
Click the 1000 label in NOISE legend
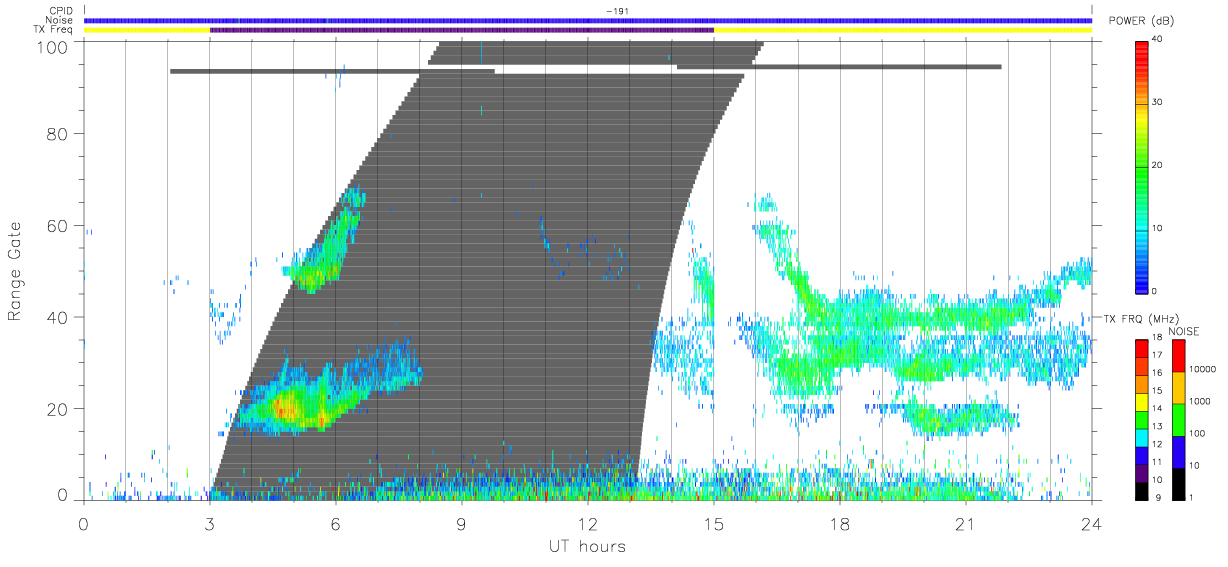tap(1200, 401)
